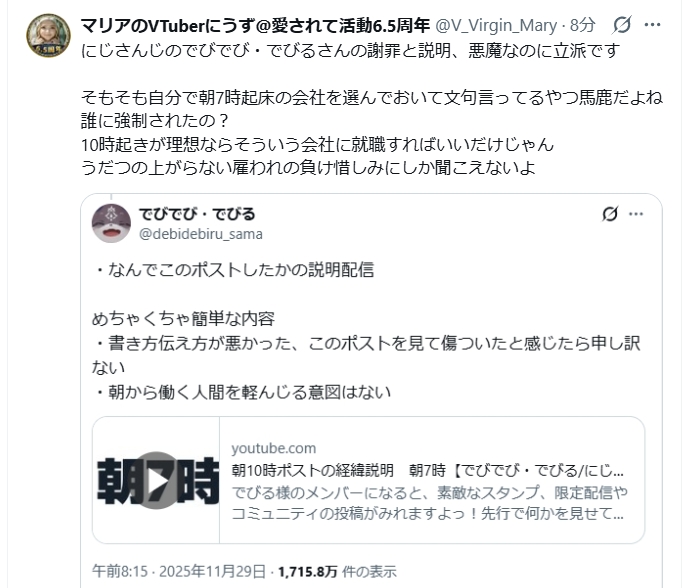687x588 pixels.
Task: Click the 午前8:15 · 2025年11月29日 timestamp
Action: tap(179, 571)
